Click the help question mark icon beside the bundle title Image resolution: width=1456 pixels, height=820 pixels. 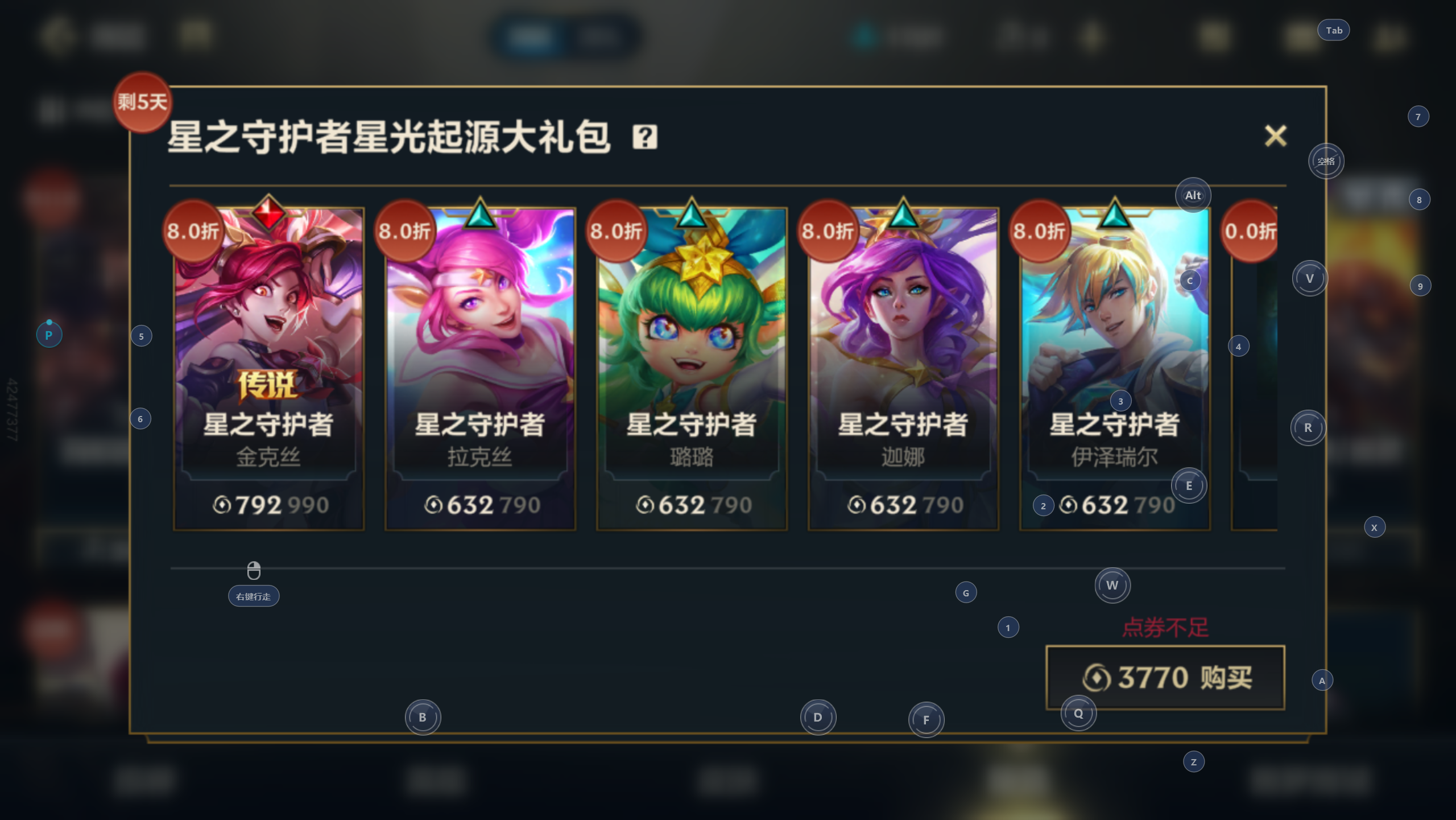tap(645, 137)
